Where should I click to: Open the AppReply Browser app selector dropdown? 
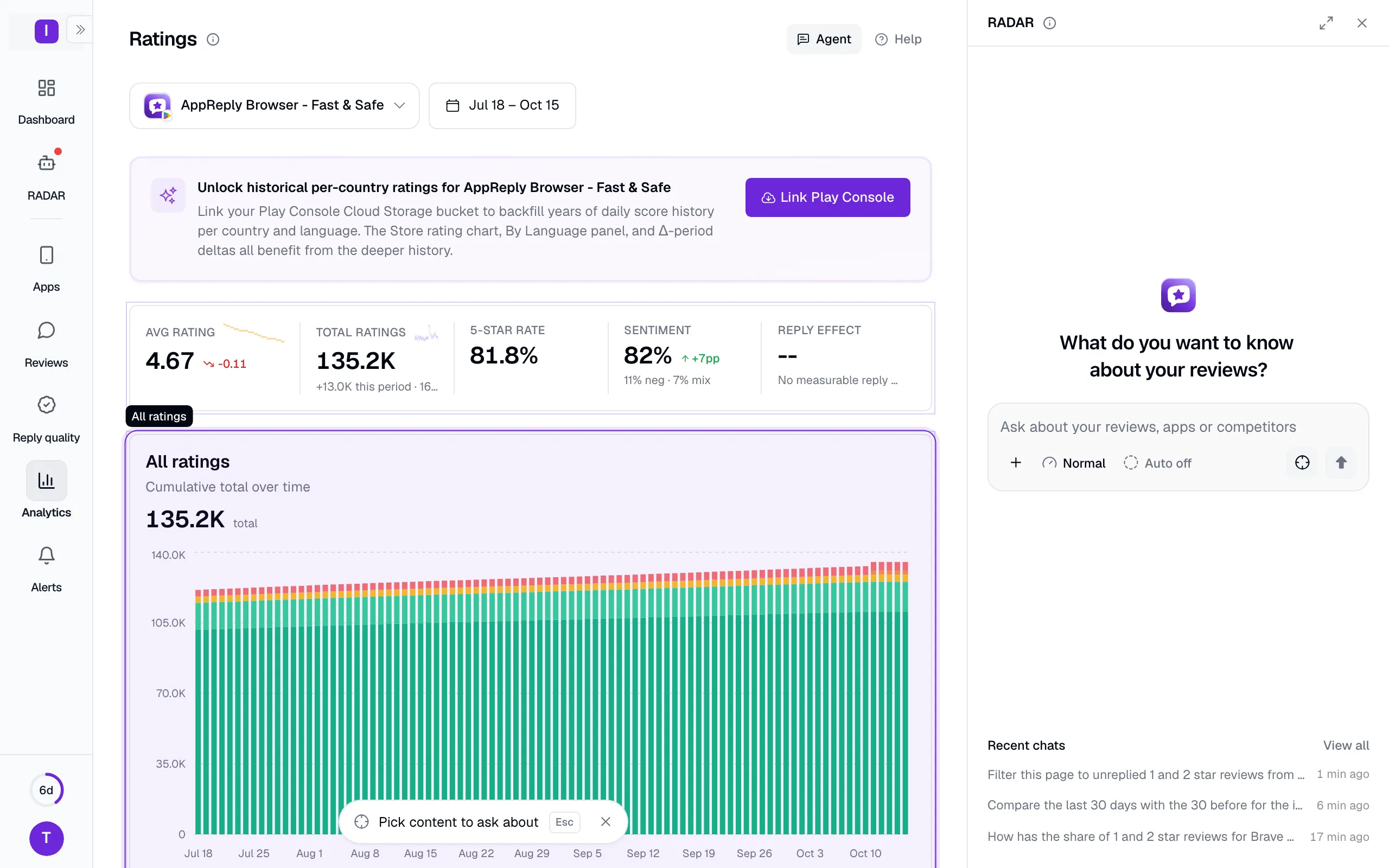(275, 106)
